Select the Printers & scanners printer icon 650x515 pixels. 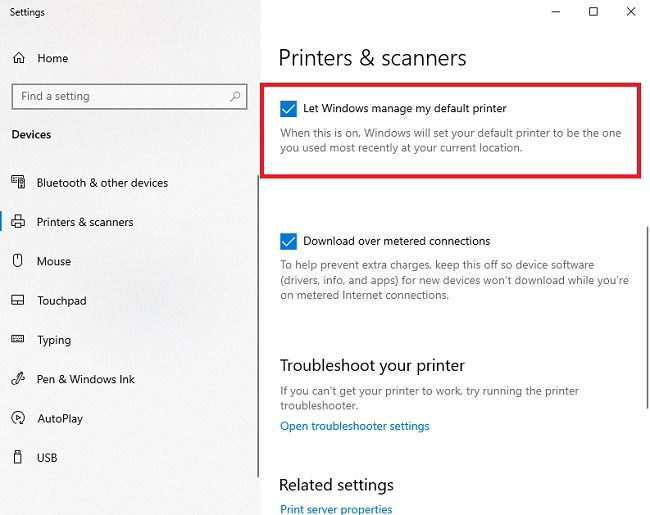(18, 221)
